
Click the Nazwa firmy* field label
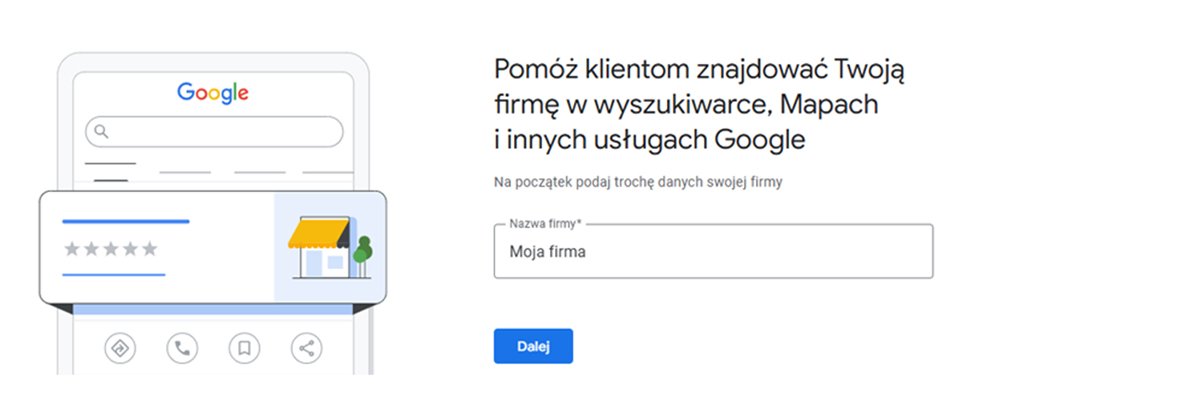point(546,224)
